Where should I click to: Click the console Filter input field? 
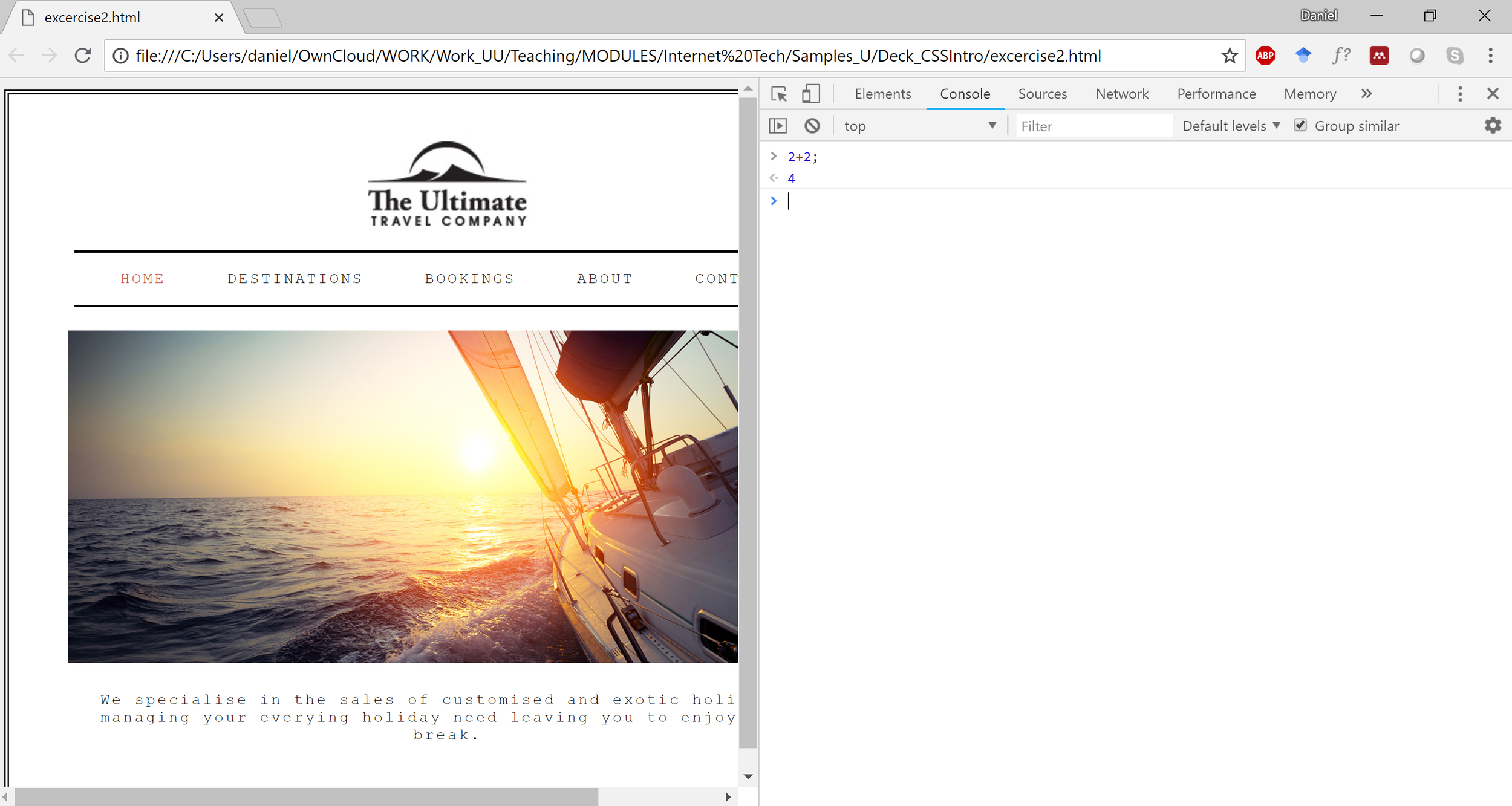coord(1093,126)
